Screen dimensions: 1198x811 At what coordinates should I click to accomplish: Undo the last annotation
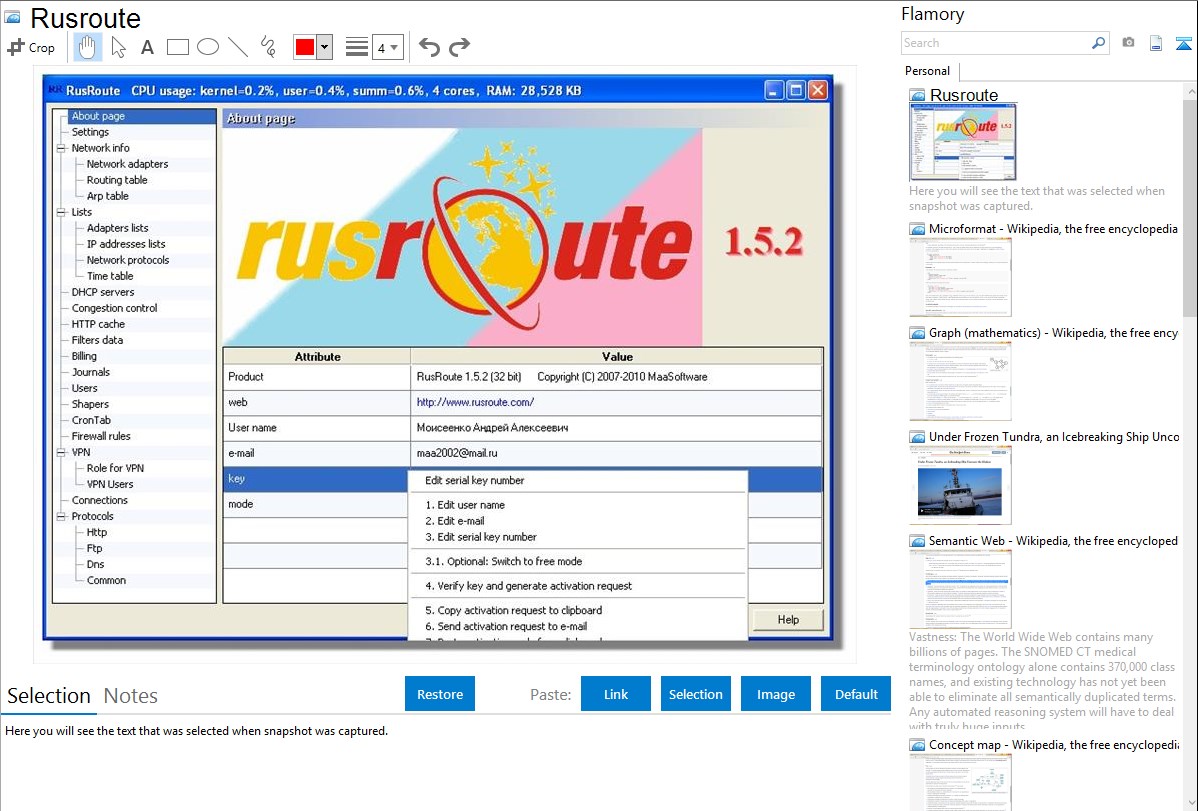(x=429, y=47)
